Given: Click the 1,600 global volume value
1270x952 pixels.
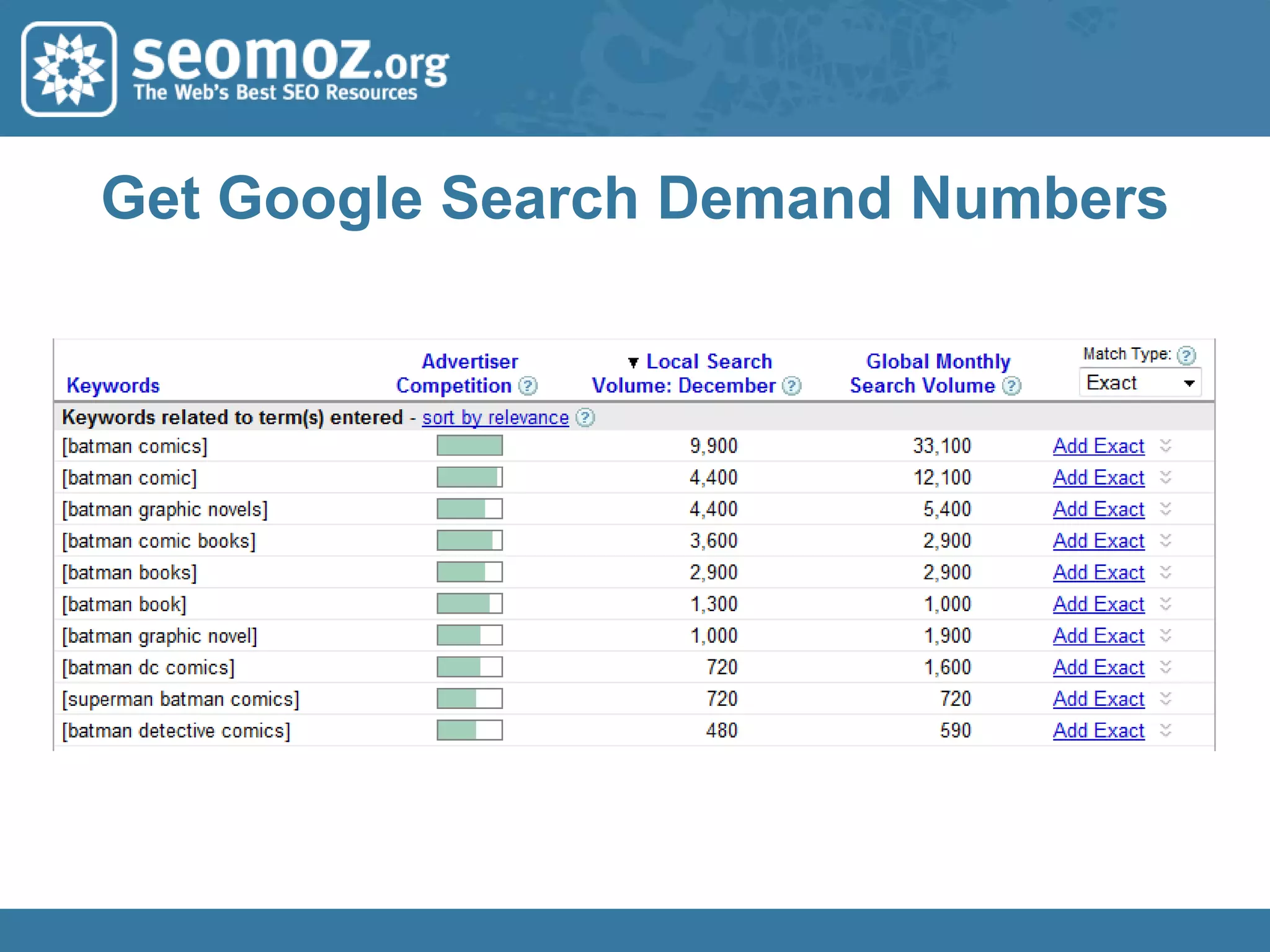Looking at the screenshot, I should (947, 668).
